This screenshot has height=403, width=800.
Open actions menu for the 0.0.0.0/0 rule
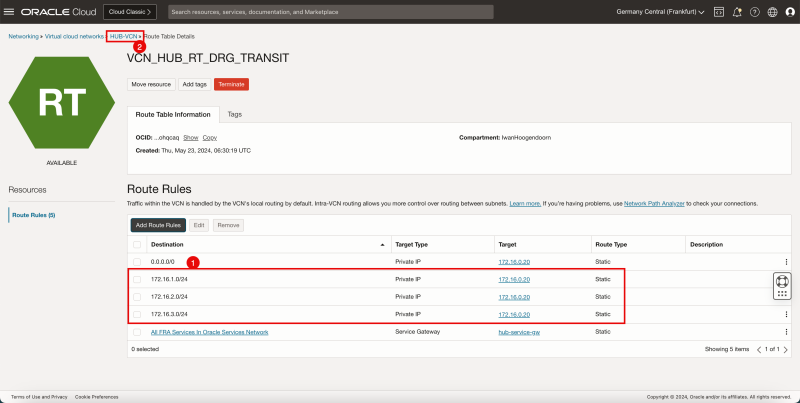(786, 262)
